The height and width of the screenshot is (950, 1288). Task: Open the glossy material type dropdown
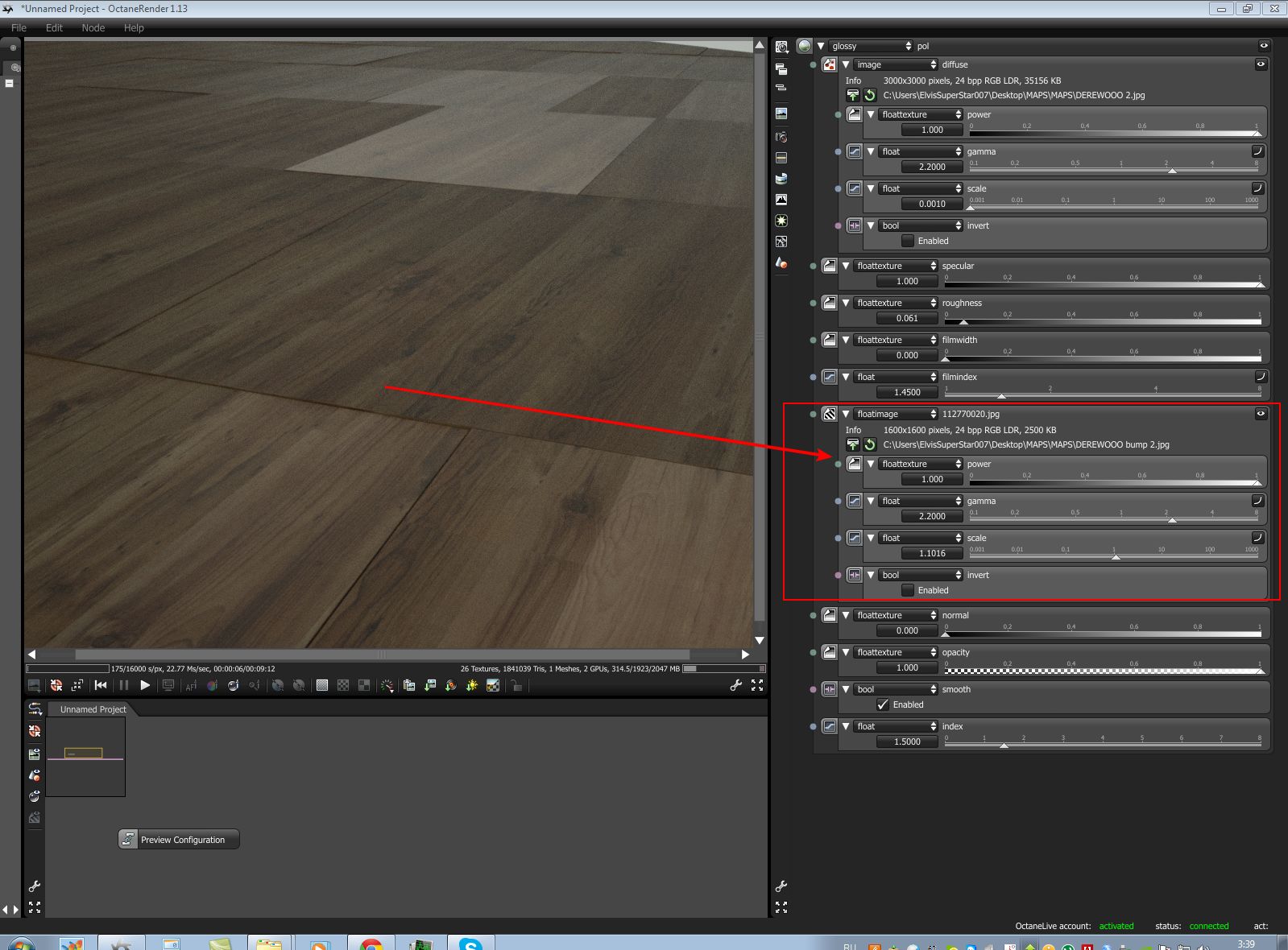[871, 46]
